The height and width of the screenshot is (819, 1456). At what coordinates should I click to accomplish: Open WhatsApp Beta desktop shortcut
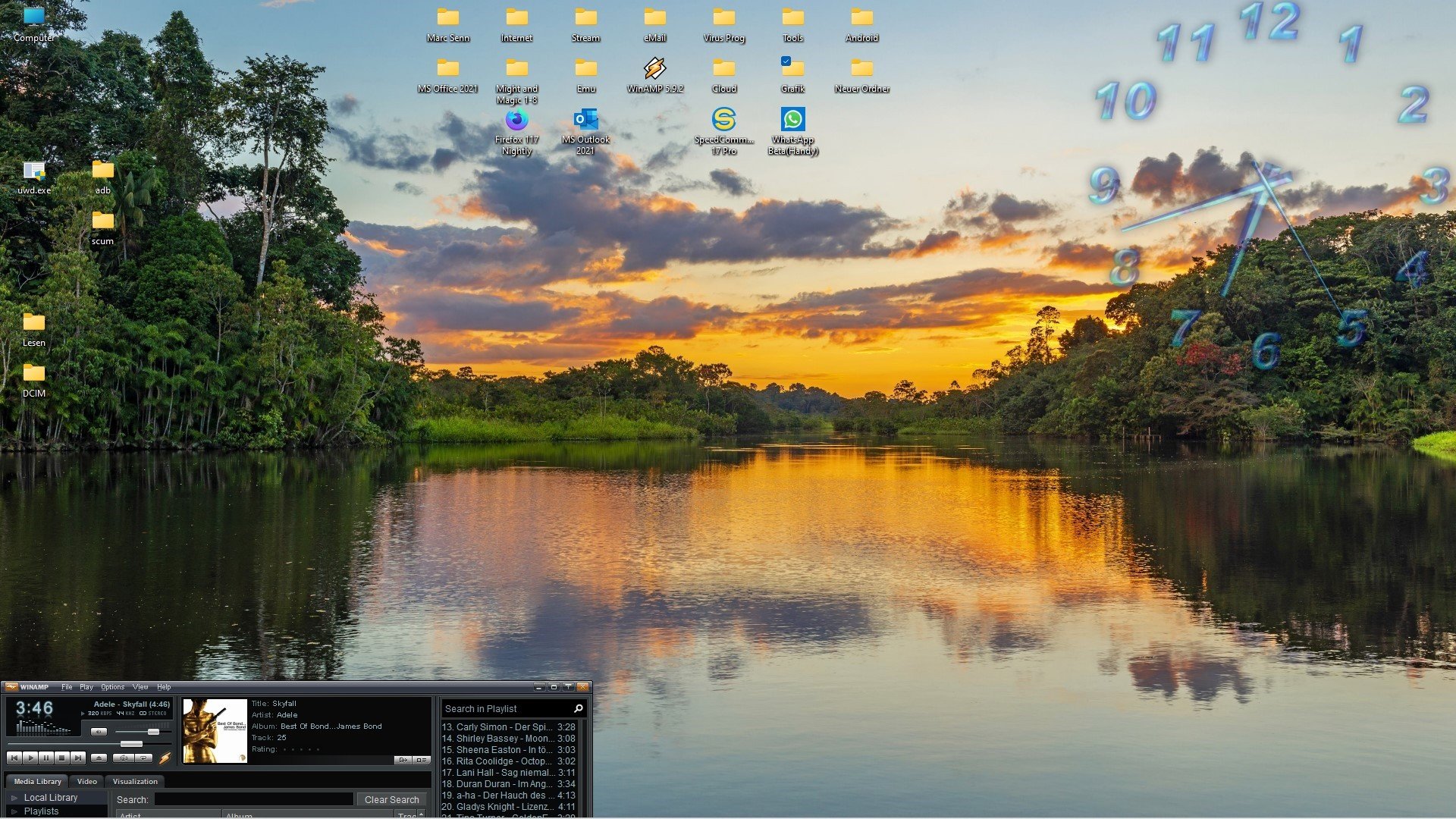click(x=792, y=120)
